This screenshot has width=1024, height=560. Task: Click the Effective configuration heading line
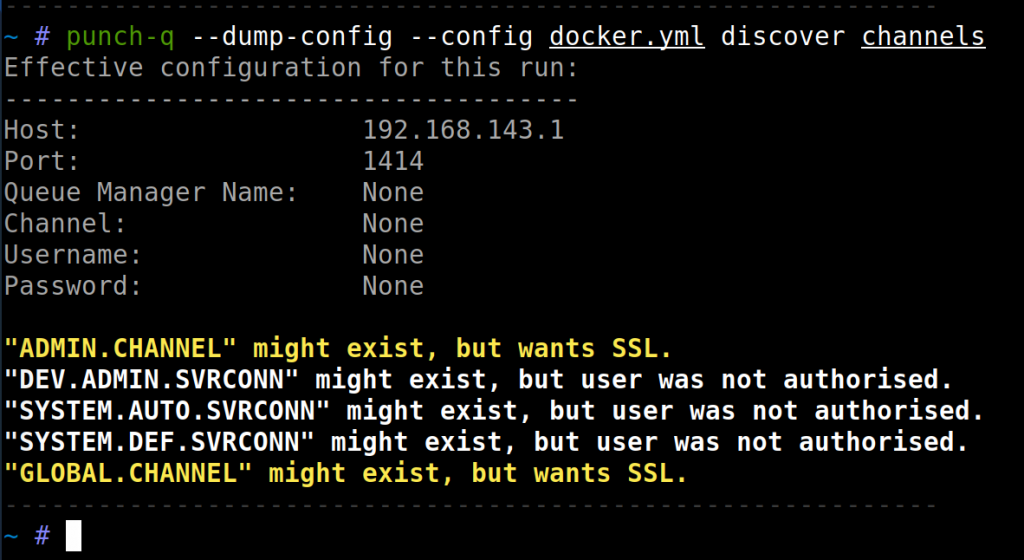[x=291, y=68]
